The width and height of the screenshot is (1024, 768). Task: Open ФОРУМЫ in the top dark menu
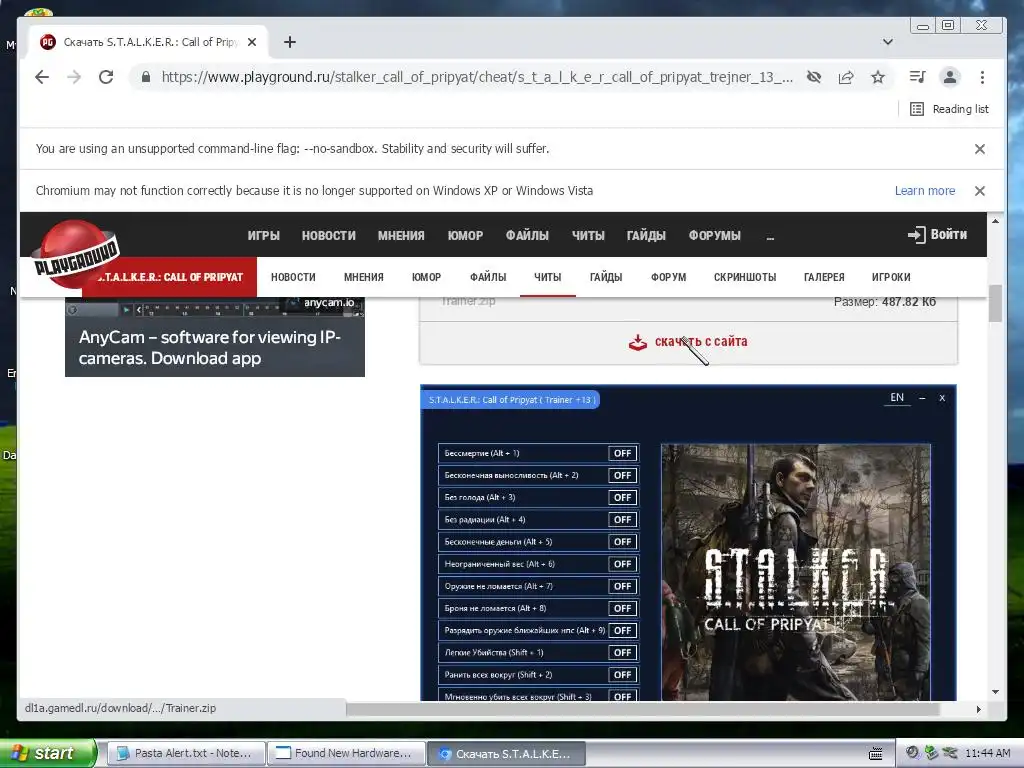pos(714,235)
